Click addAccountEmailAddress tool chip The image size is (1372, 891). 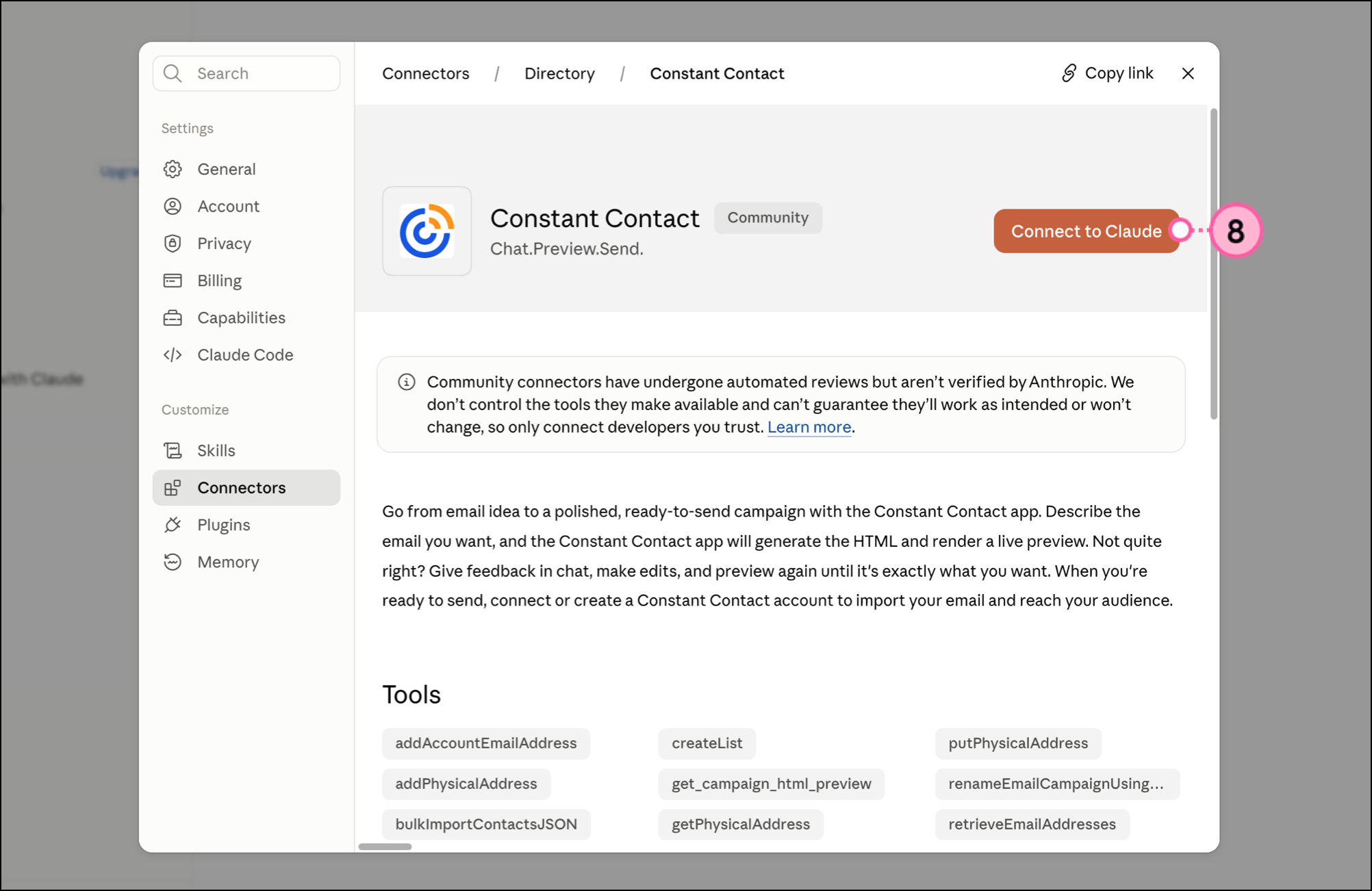point(486,743)
